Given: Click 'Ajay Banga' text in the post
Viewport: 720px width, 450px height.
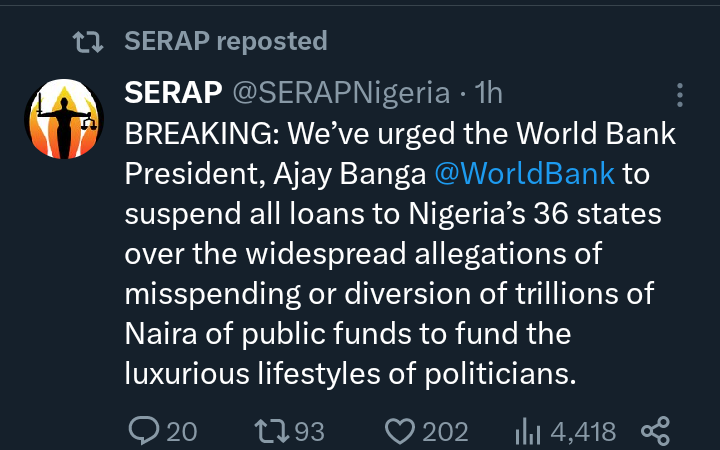Looking at the screenshot, I should click(350, 174).
